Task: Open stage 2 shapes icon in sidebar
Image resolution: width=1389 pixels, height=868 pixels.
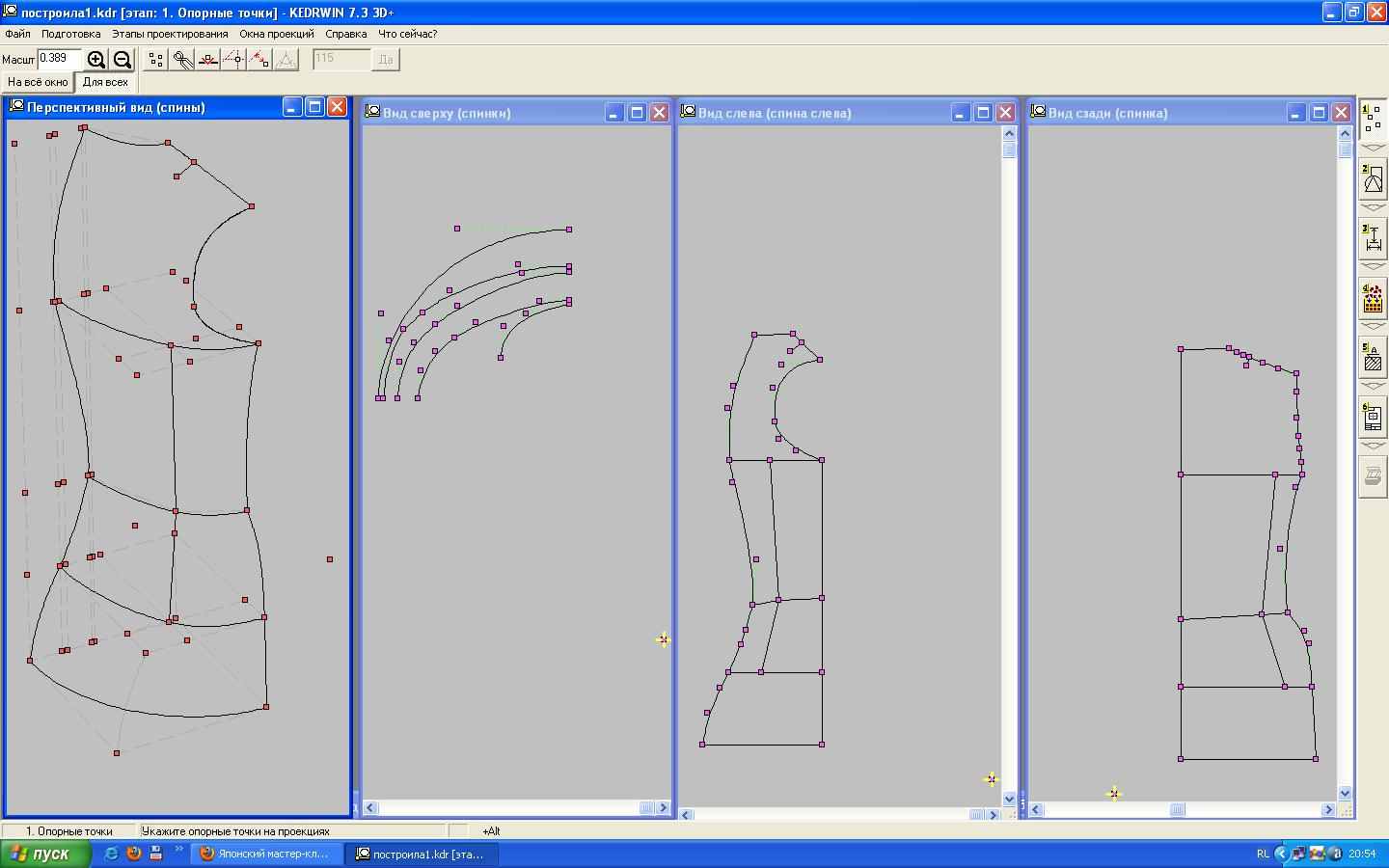Action: pos(1373,180)
